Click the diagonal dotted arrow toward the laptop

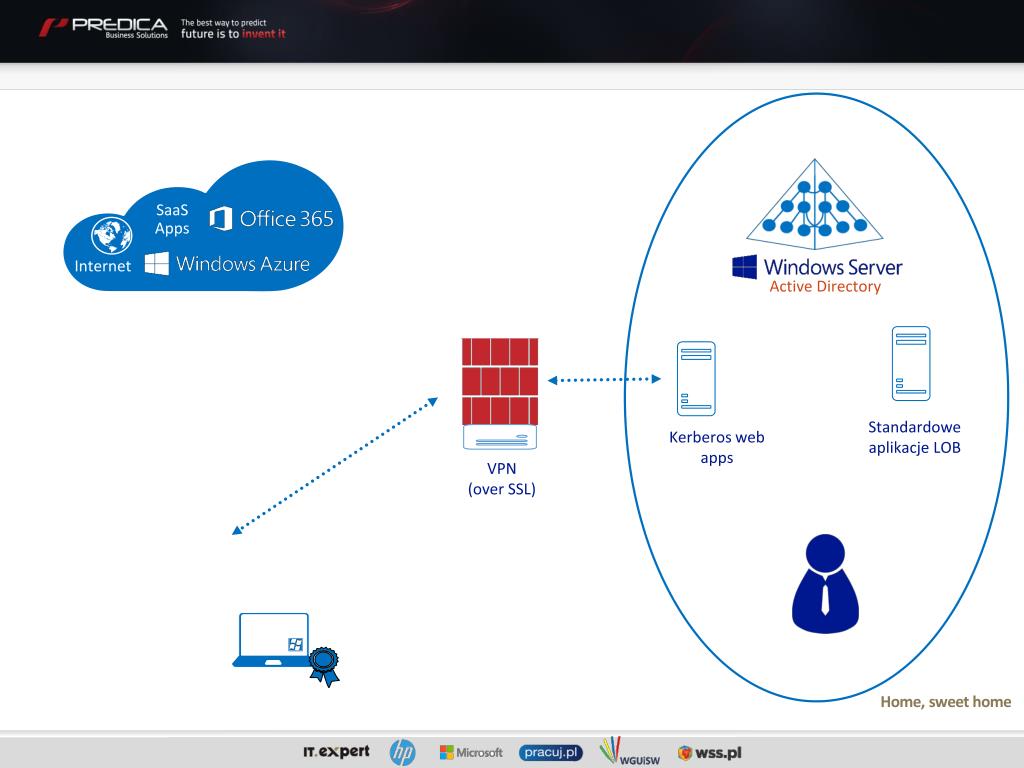[x=334, y=466]
